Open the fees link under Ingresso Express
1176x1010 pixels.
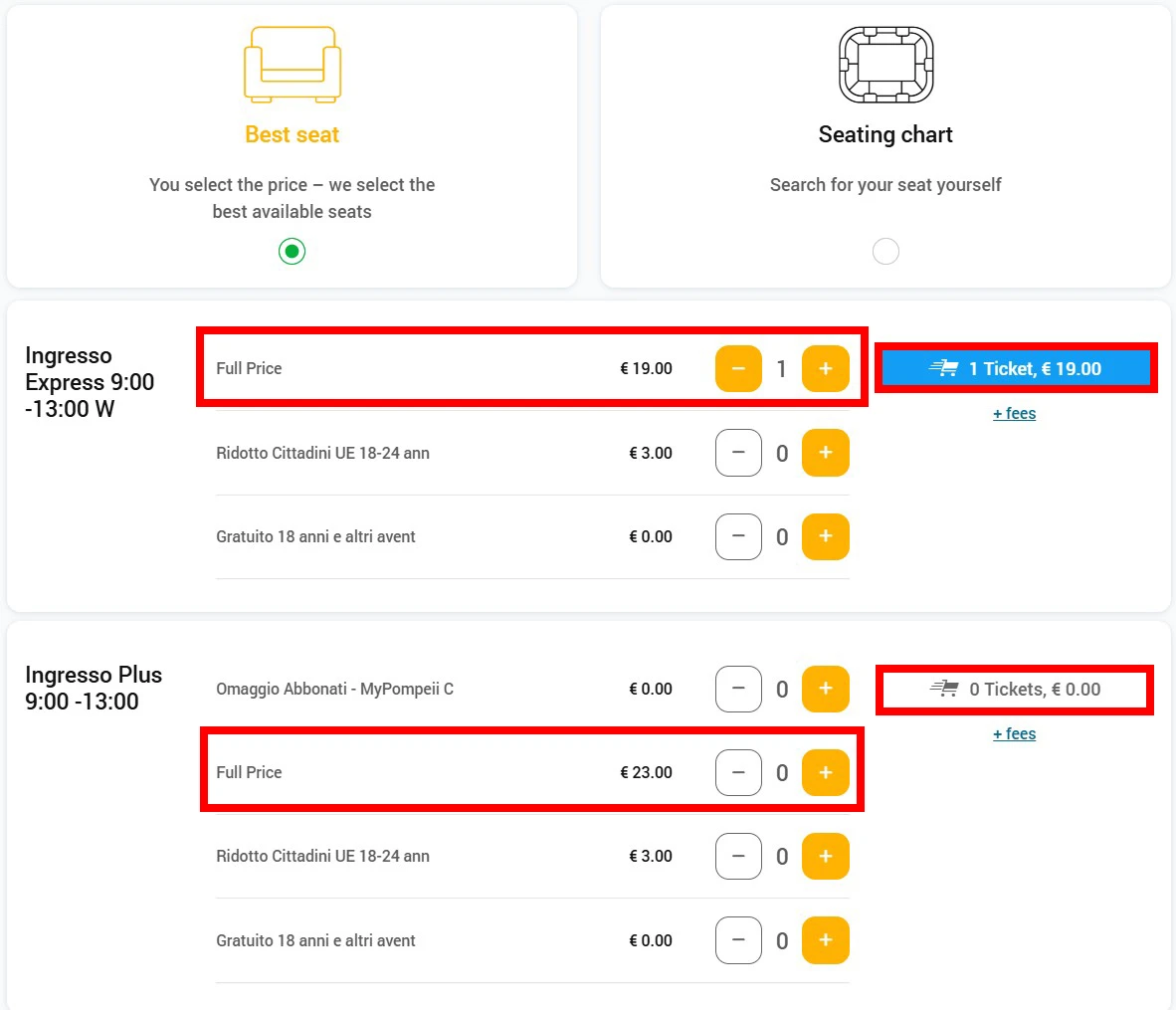point(1014,414)
